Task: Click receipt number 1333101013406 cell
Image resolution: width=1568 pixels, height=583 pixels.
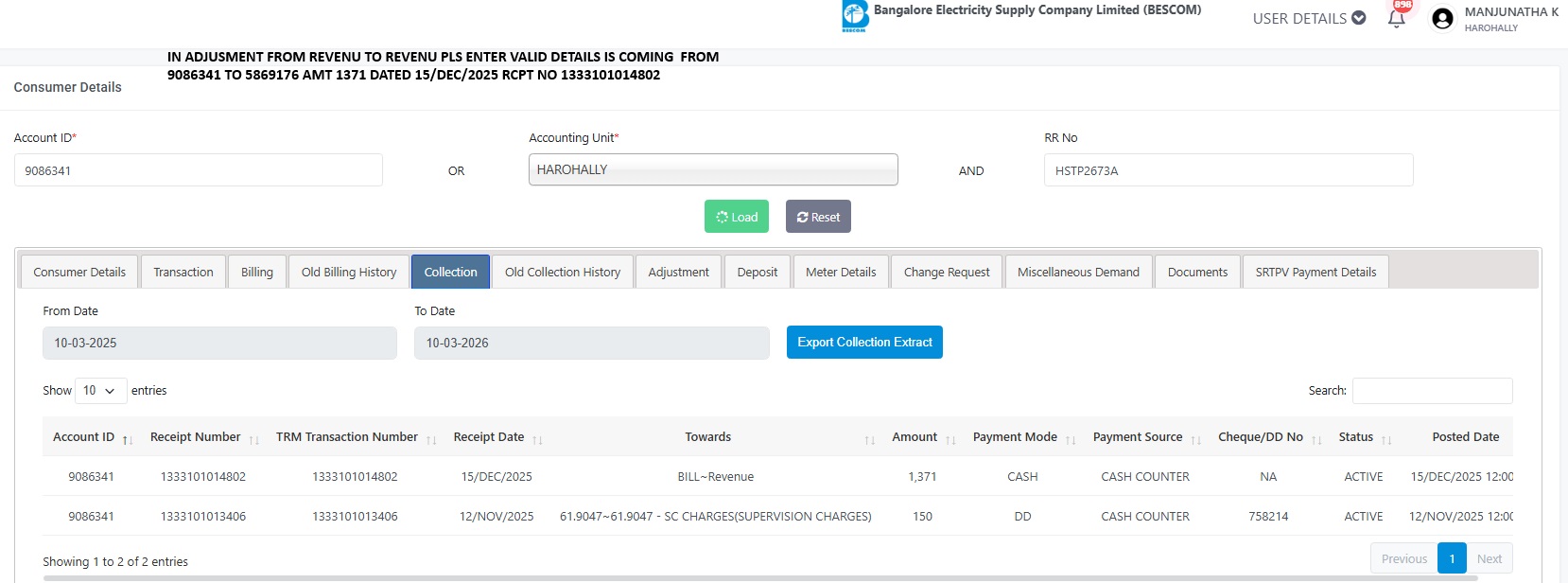Action: [203, 517]
